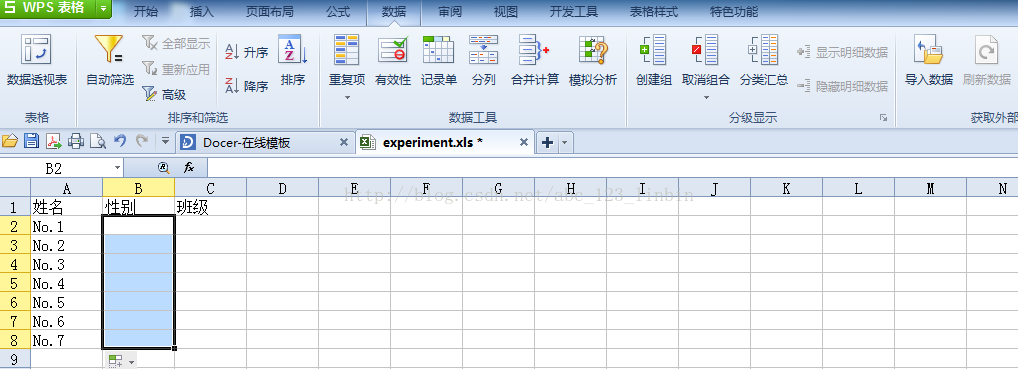The image size is (1018, 369).
Task: Switch to the 插入 ribbon tab
Action: pyautogui.click(x=201, y=12)
